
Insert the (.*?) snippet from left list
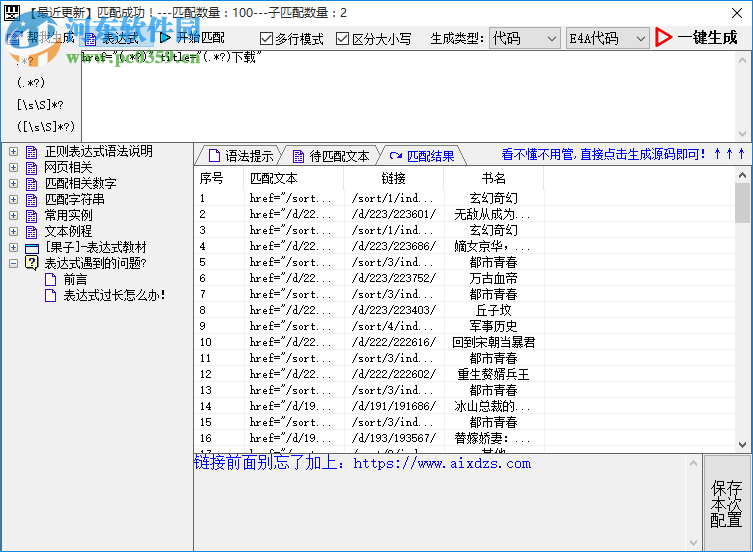pos(31,83)
